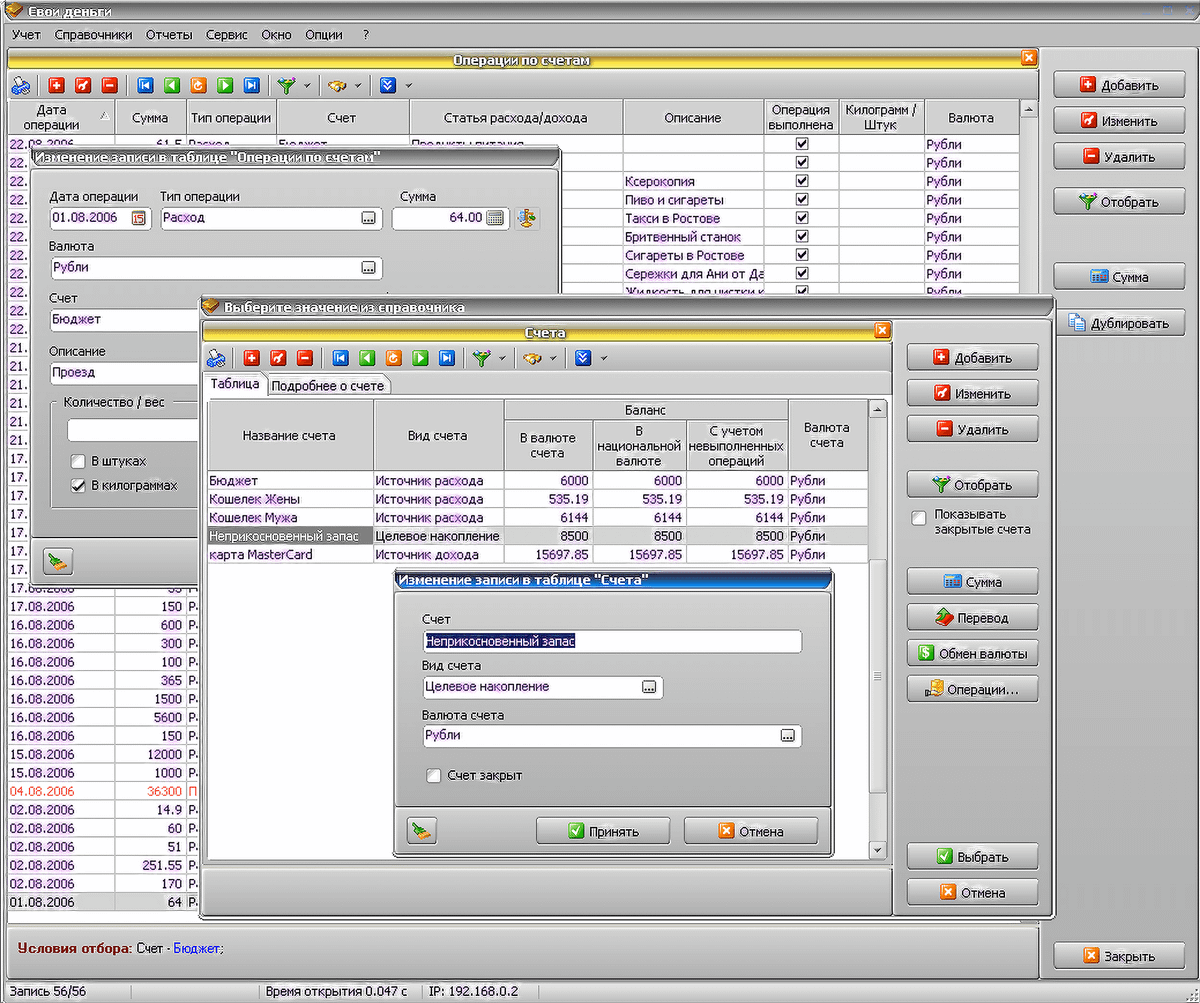
Task: Go to last record in Операции по счетам toolbar
Action: click(252, 86)
